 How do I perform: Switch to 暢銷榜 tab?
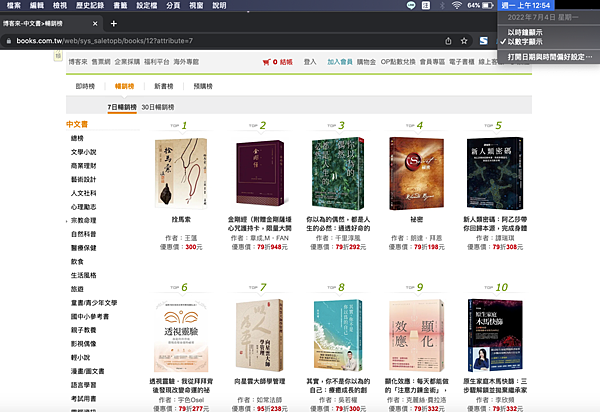coord(124,86)
